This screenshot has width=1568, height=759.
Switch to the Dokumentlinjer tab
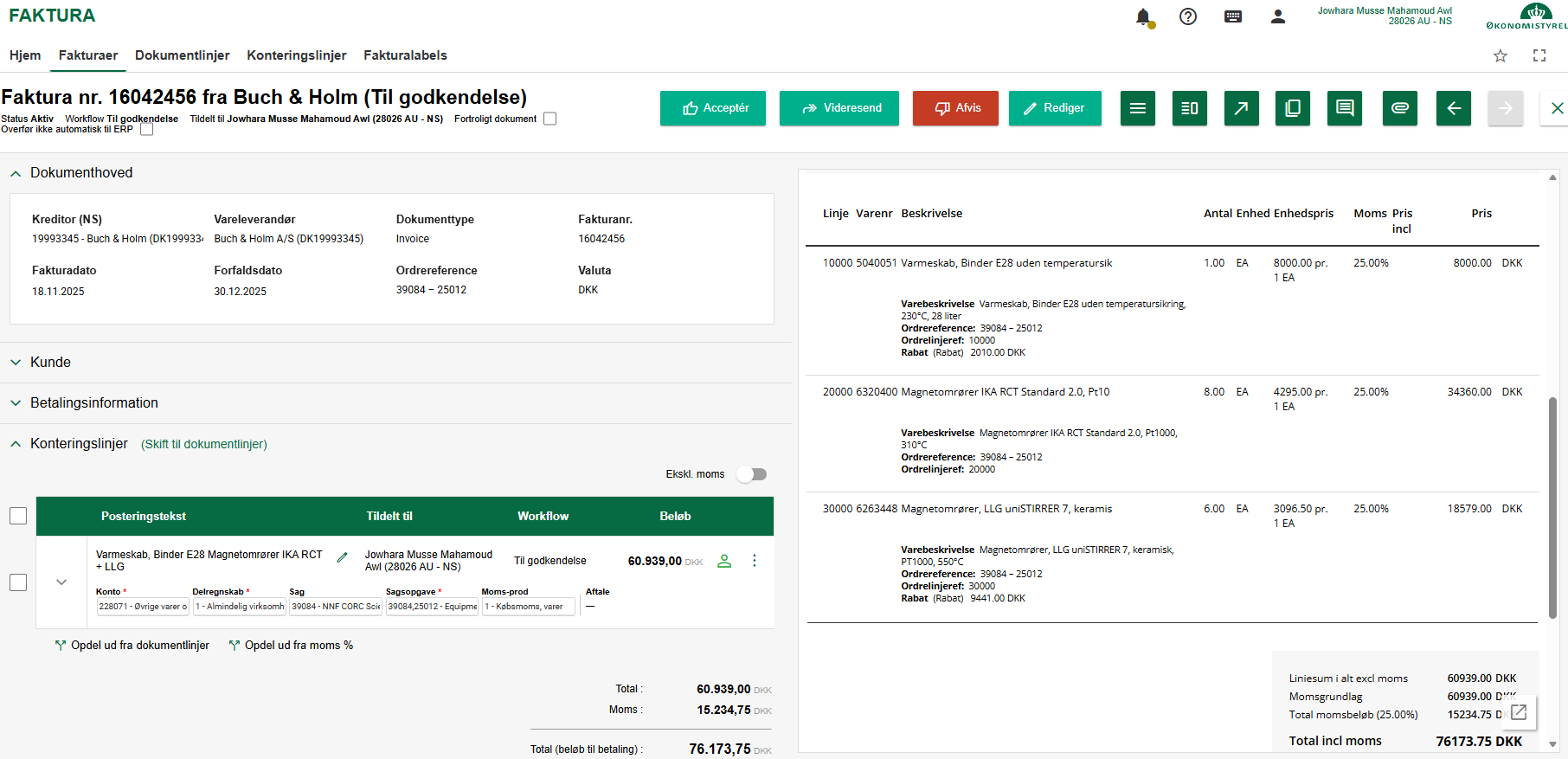pyautogui.click(x=182, y=55)
